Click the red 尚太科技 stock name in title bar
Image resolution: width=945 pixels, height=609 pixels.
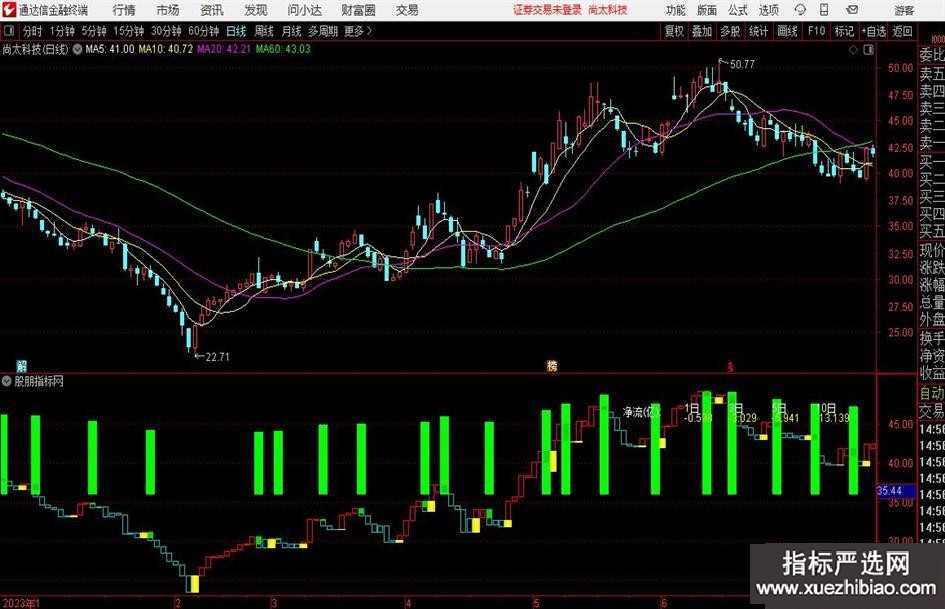pos(608,10)
